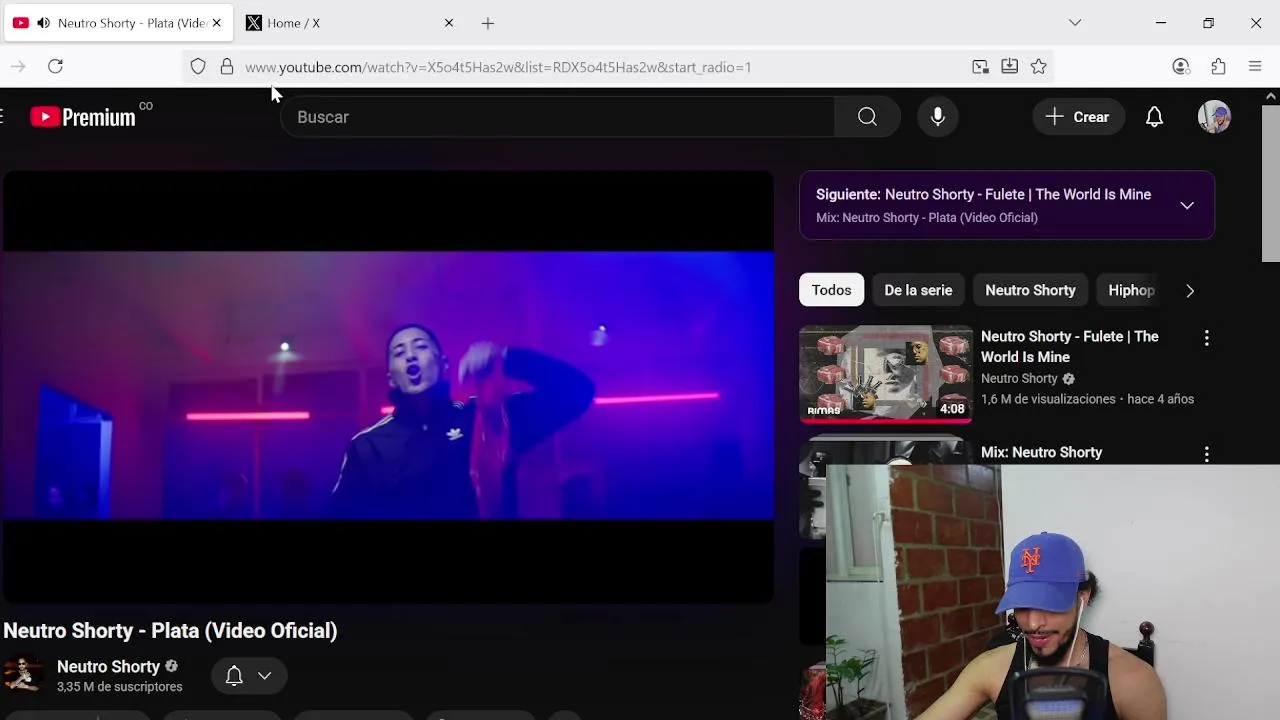The image size is (1280, 720).
Task: Mute tab via speaker icon on tab
Action: (x=43, y=23)
